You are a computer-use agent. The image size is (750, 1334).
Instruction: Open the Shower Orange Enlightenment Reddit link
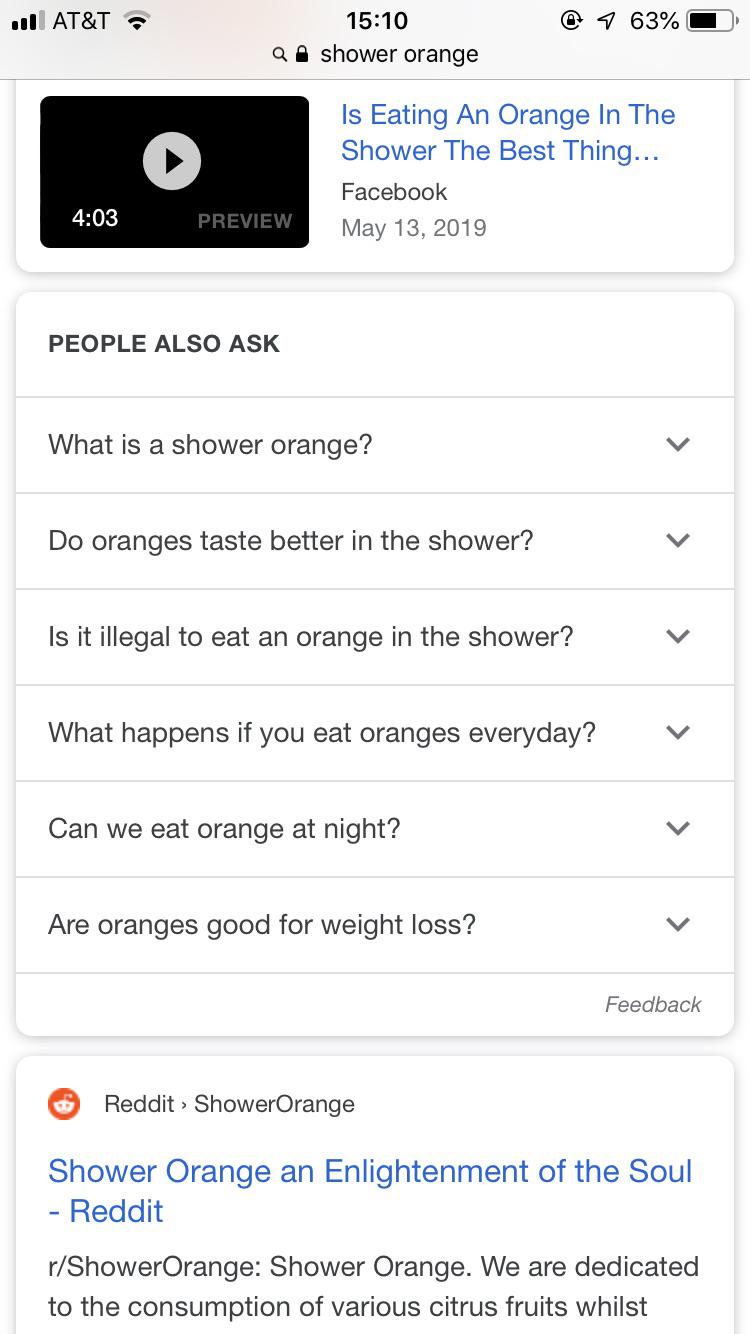click(370, 1190)
